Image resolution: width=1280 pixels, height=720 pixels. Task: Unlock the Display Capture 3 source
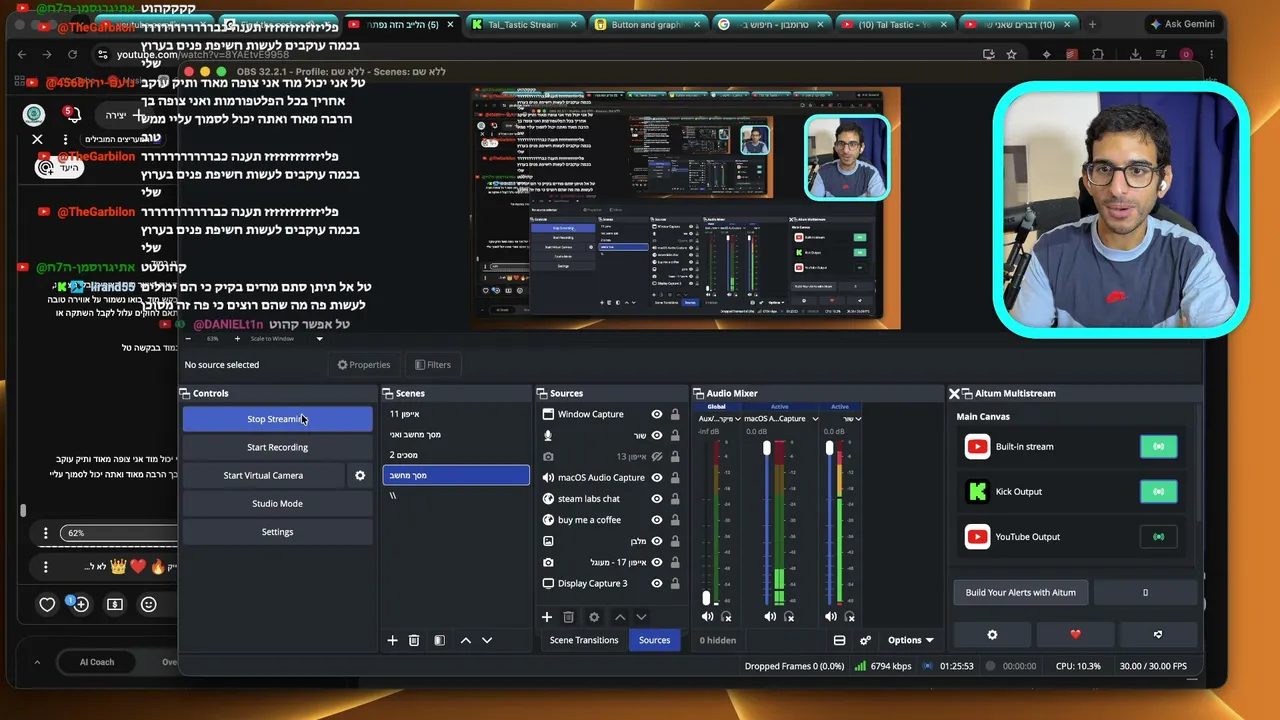point(675,583)
